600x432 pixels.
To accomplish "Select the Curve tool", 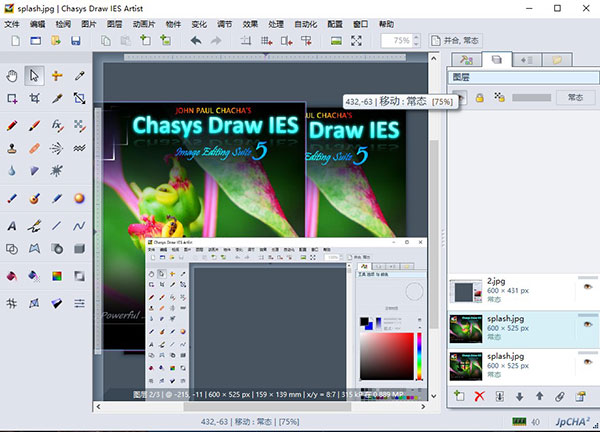I will pyautogui.click(x=80, y=226).
